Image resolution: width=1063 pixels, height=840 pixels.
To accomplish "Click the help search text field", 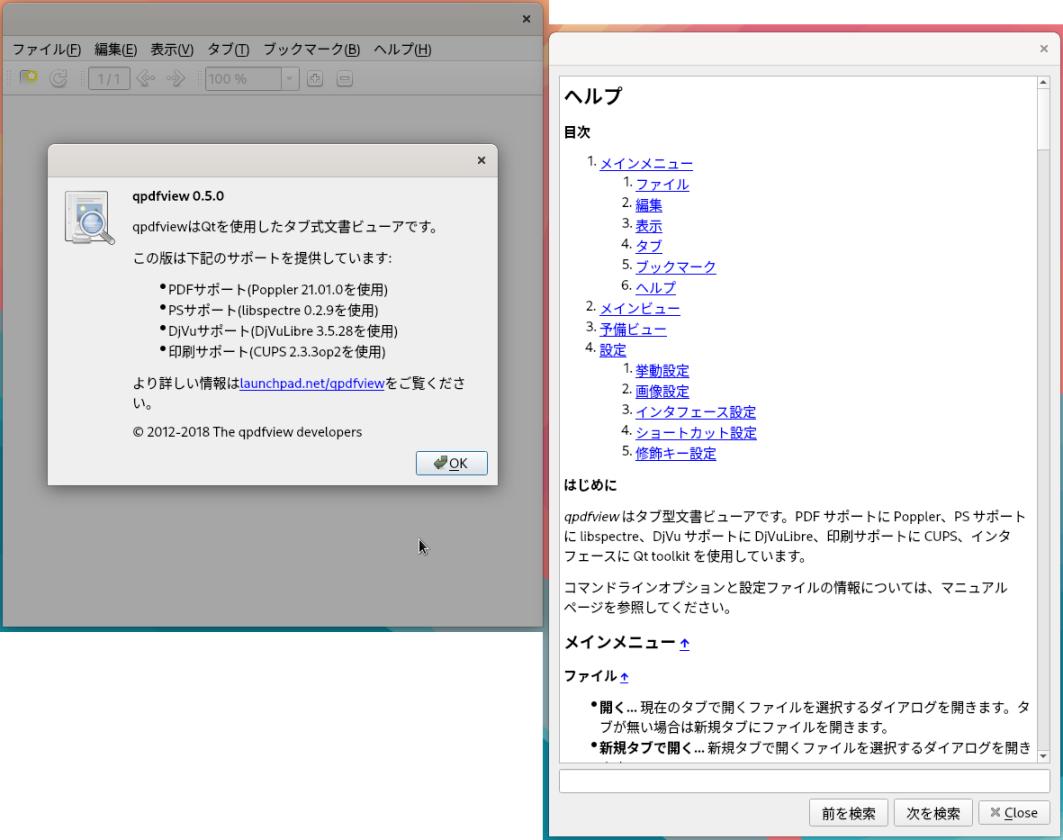I will (x=804, y=781).
